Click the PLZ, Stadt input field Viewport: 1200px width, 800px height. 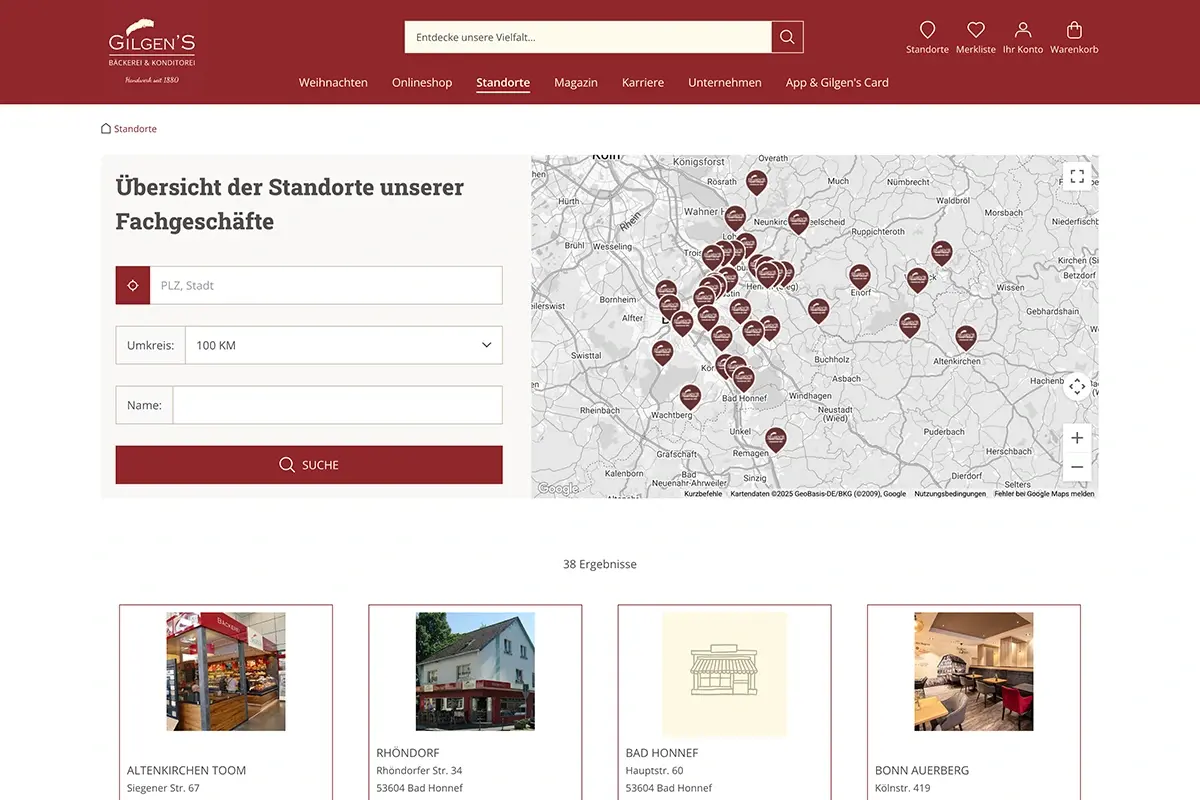tap(320, 285)
